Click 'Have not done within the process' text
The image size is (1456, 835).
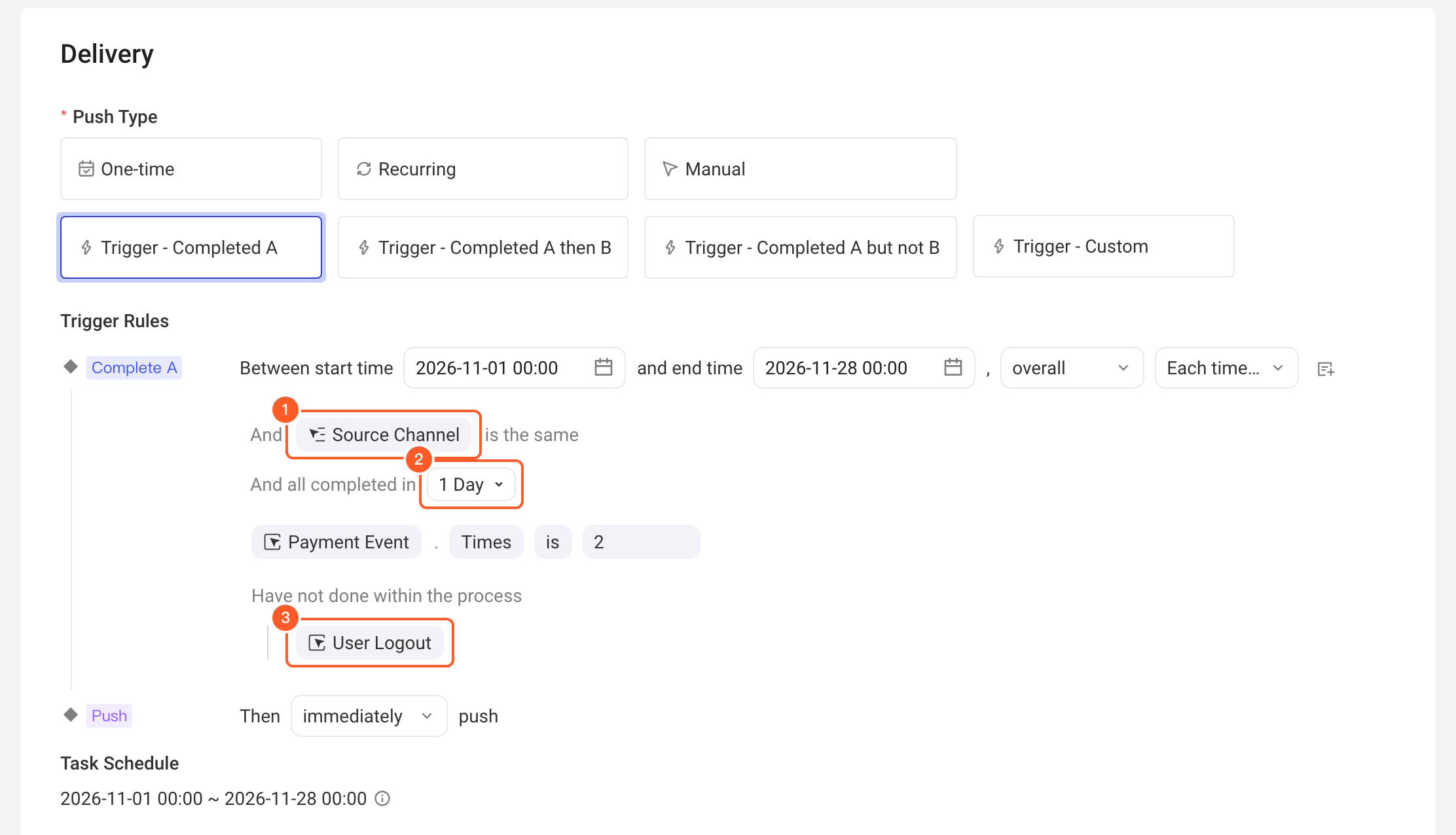tap(386, 595)
